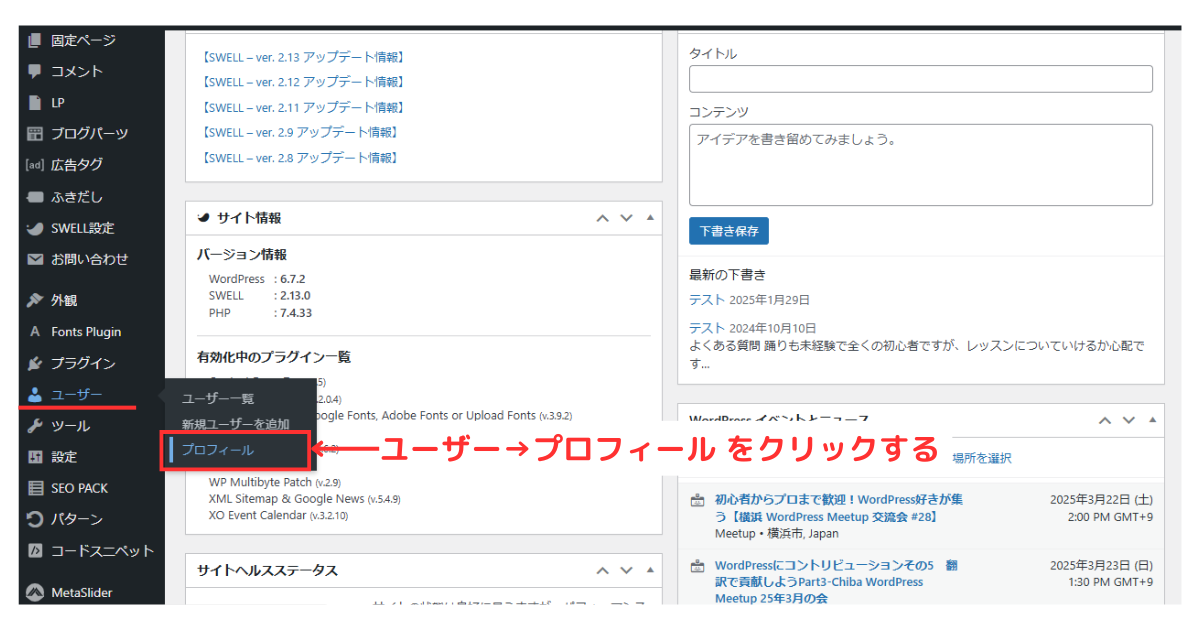Click the 固定ページ (Pages) icon
This screenshot has width=1200, height=630.
tap(35, 40)
